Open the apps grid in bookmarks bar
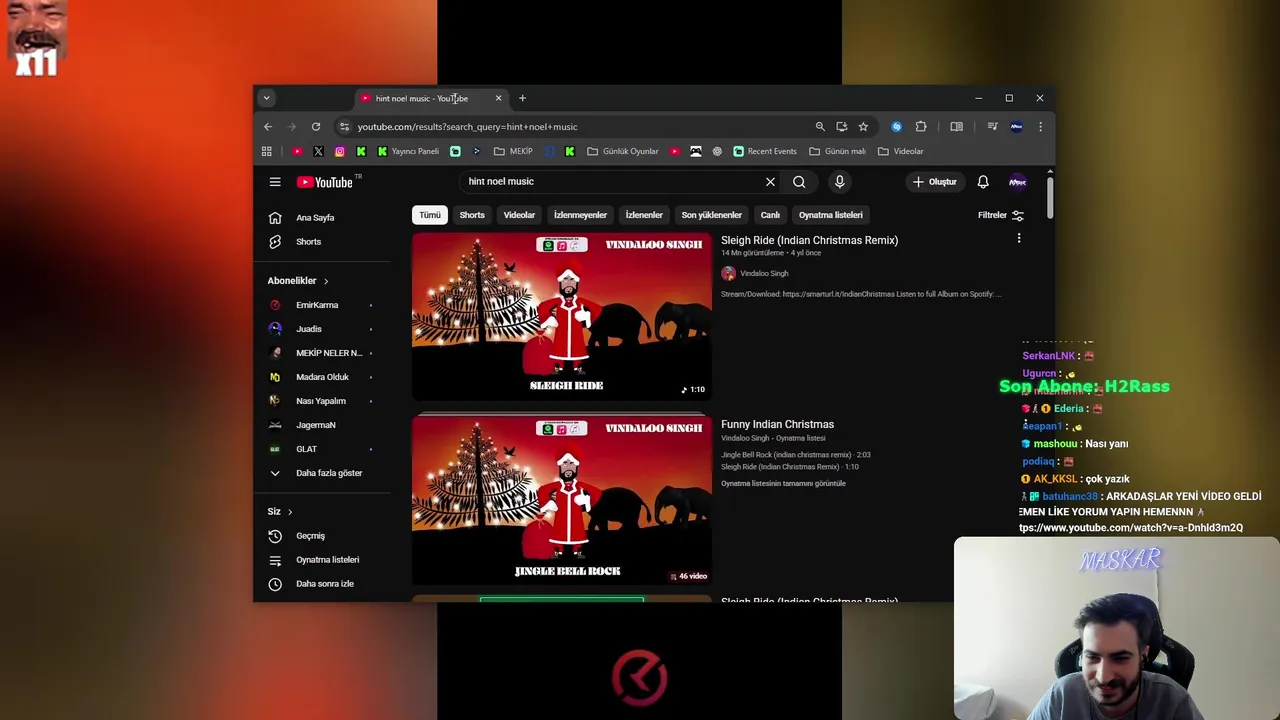 click(x=266, y=151)
